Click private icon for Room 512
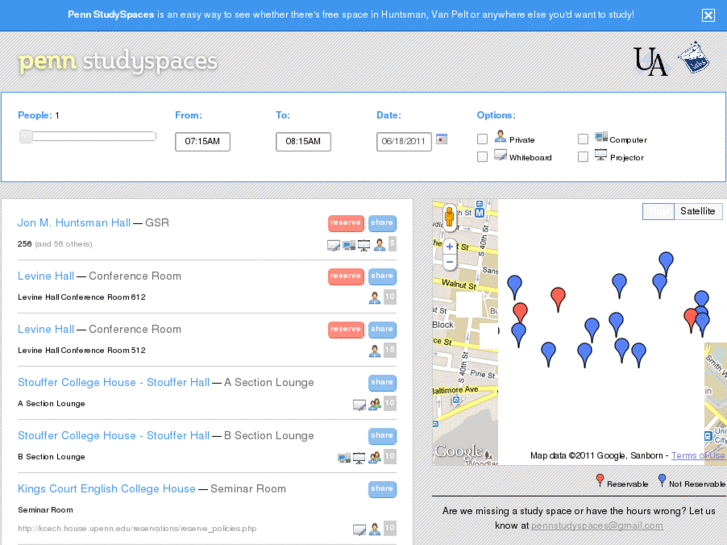This screenshot has height=545, width=727. (375, 351)
